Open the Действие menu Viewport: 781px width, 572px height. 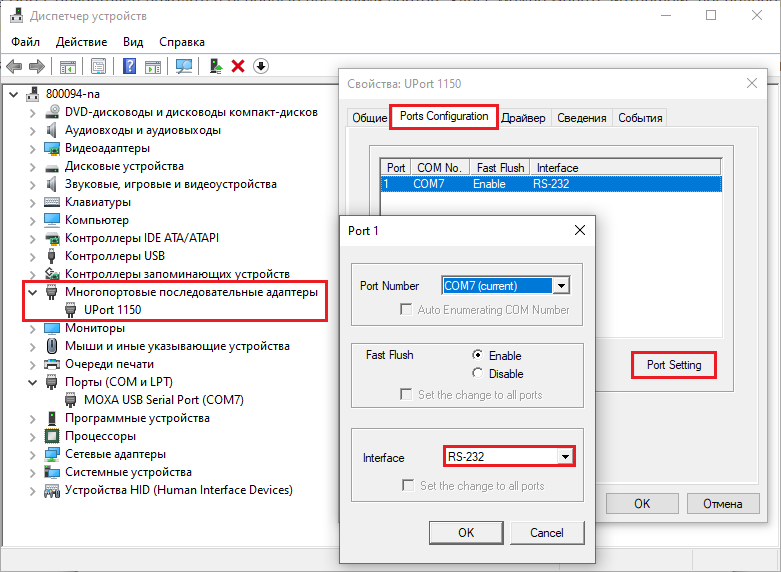(x=81, y=42)
